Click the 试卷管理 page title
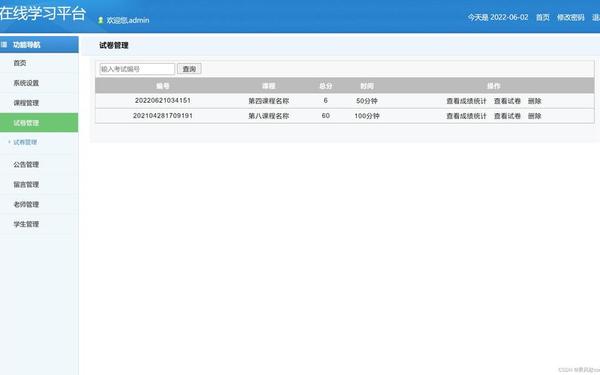 [x=114, y=46]
